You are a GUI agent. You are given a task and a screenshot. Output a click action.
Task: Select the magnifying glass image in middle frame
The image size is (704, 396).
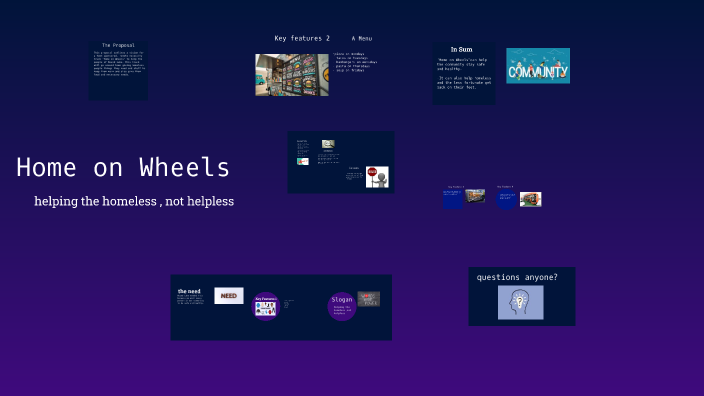[x=328, y=144]
